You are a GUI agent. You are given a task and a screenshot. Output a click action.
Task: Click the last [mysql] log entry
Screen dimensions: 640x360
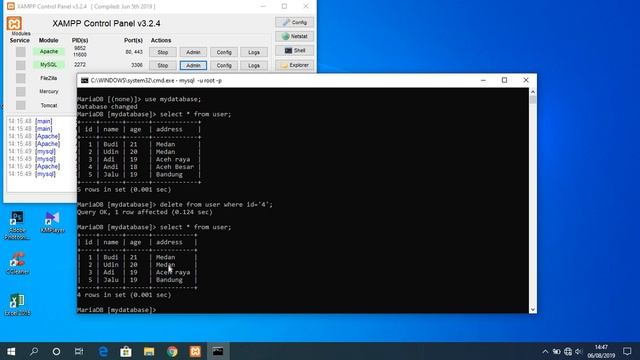pos(45,174)
